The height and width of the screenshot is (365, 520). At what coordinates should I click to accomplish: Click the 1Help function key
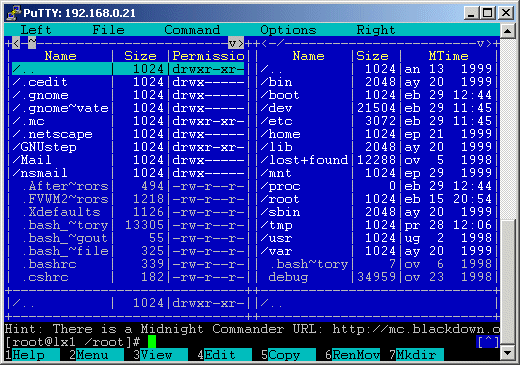pyautogui.click(x=32, y=355)
